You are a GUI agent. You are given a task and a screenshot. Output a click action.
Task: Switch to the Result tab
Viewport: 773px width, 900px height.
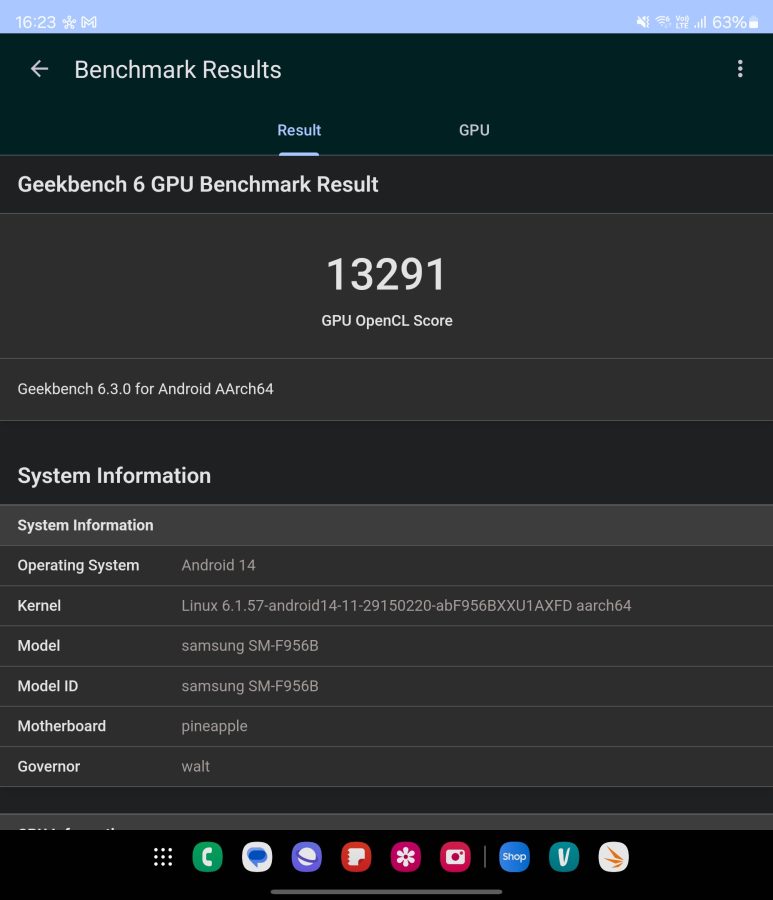[299, 130]
